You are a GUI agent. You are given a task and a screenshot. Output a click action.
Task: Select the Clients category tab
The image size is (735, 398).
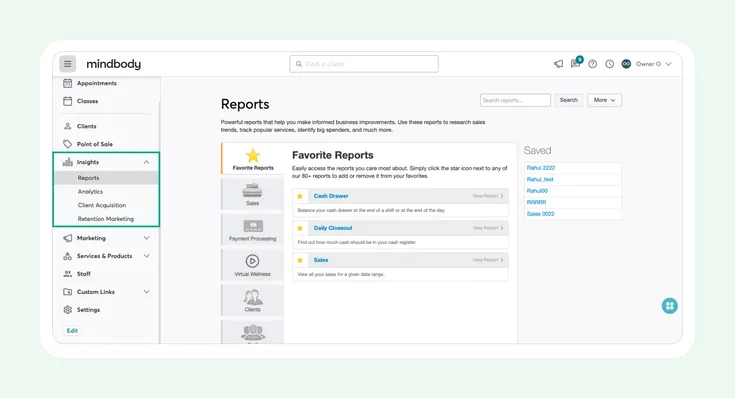[253, 300]
